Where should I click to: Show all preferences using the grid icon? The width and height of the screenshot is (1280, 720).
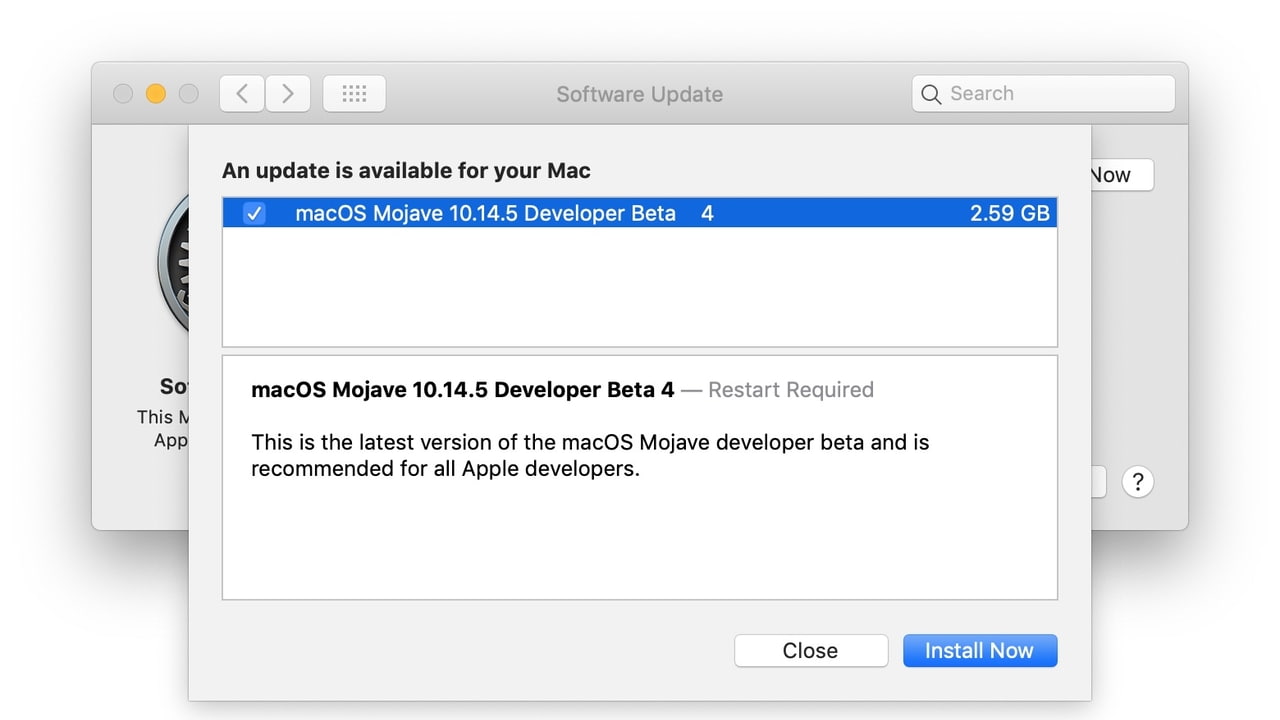click(355, 94)
